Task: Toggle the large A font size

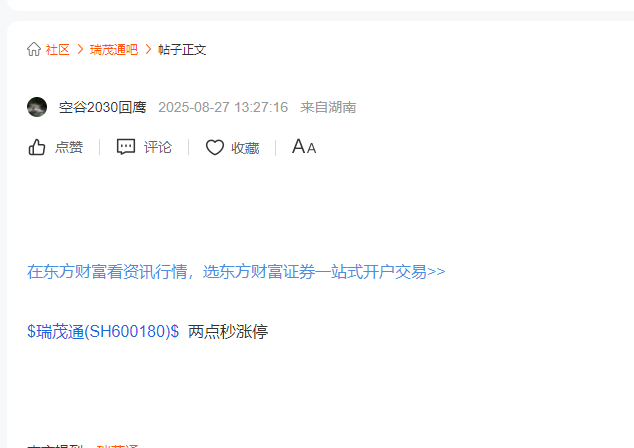Action: 298,146
